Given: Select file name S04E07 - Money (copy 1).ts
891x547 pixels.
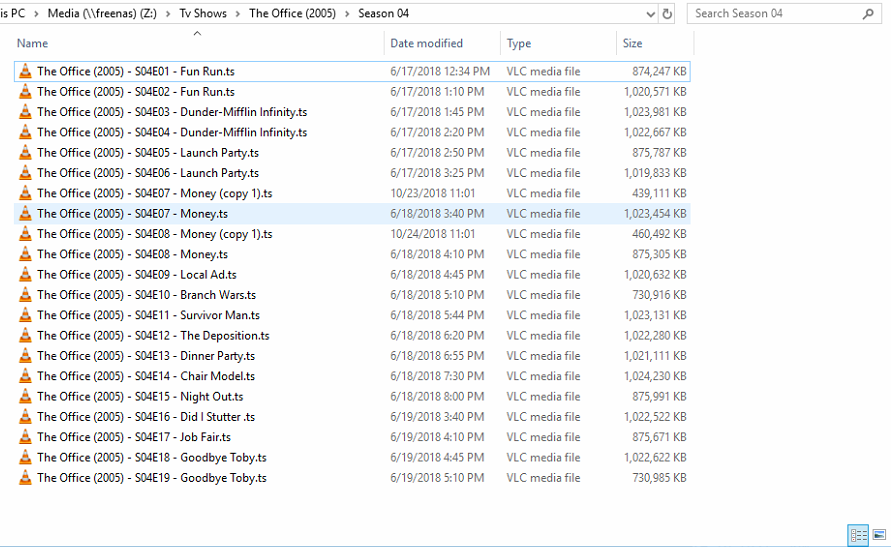Looking at the screenshot, I should (x=155, y=193).
